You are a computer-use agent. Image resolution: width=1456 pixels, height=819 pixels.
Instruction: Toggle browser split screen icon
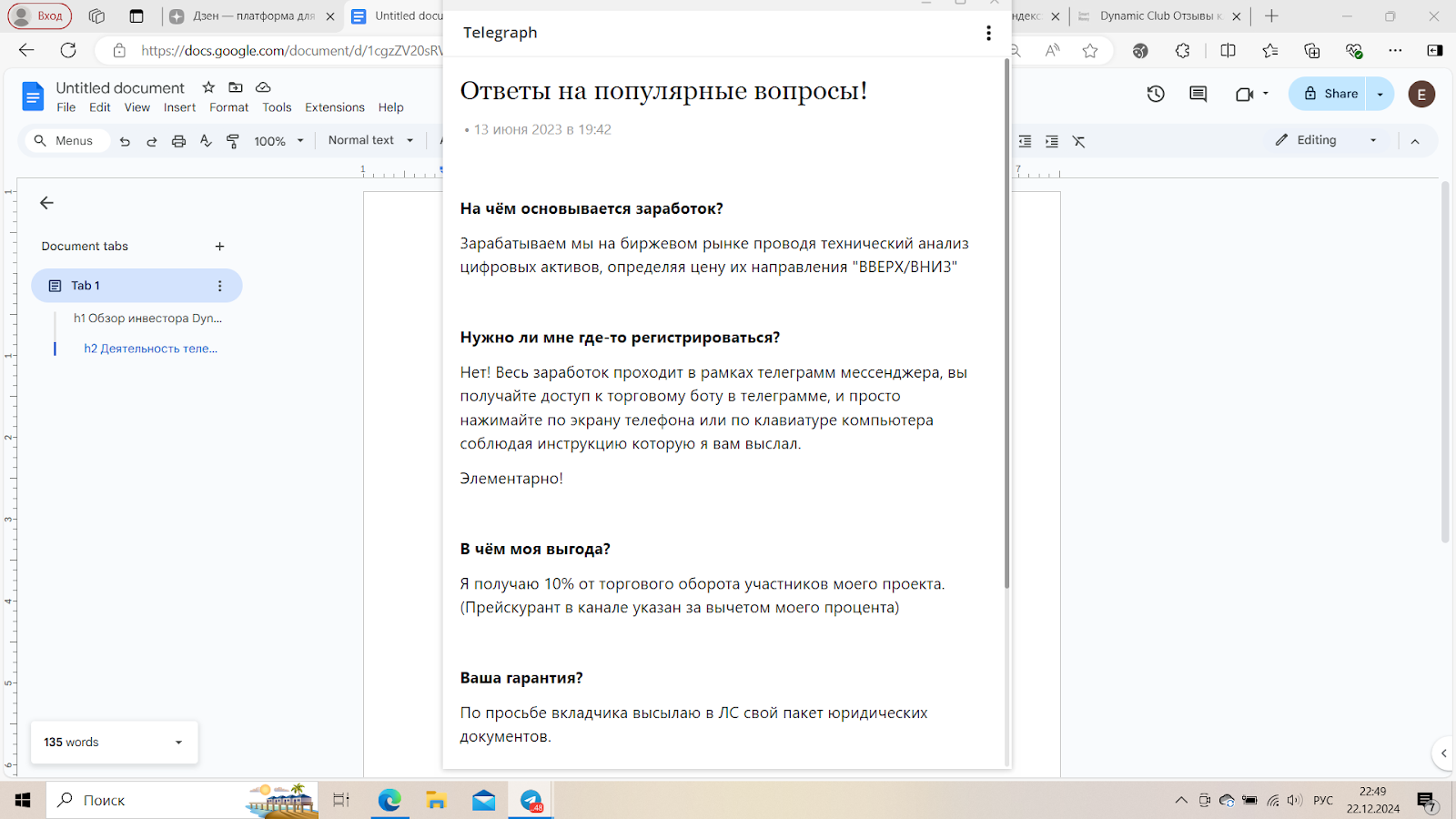[x=1228, y=51]
